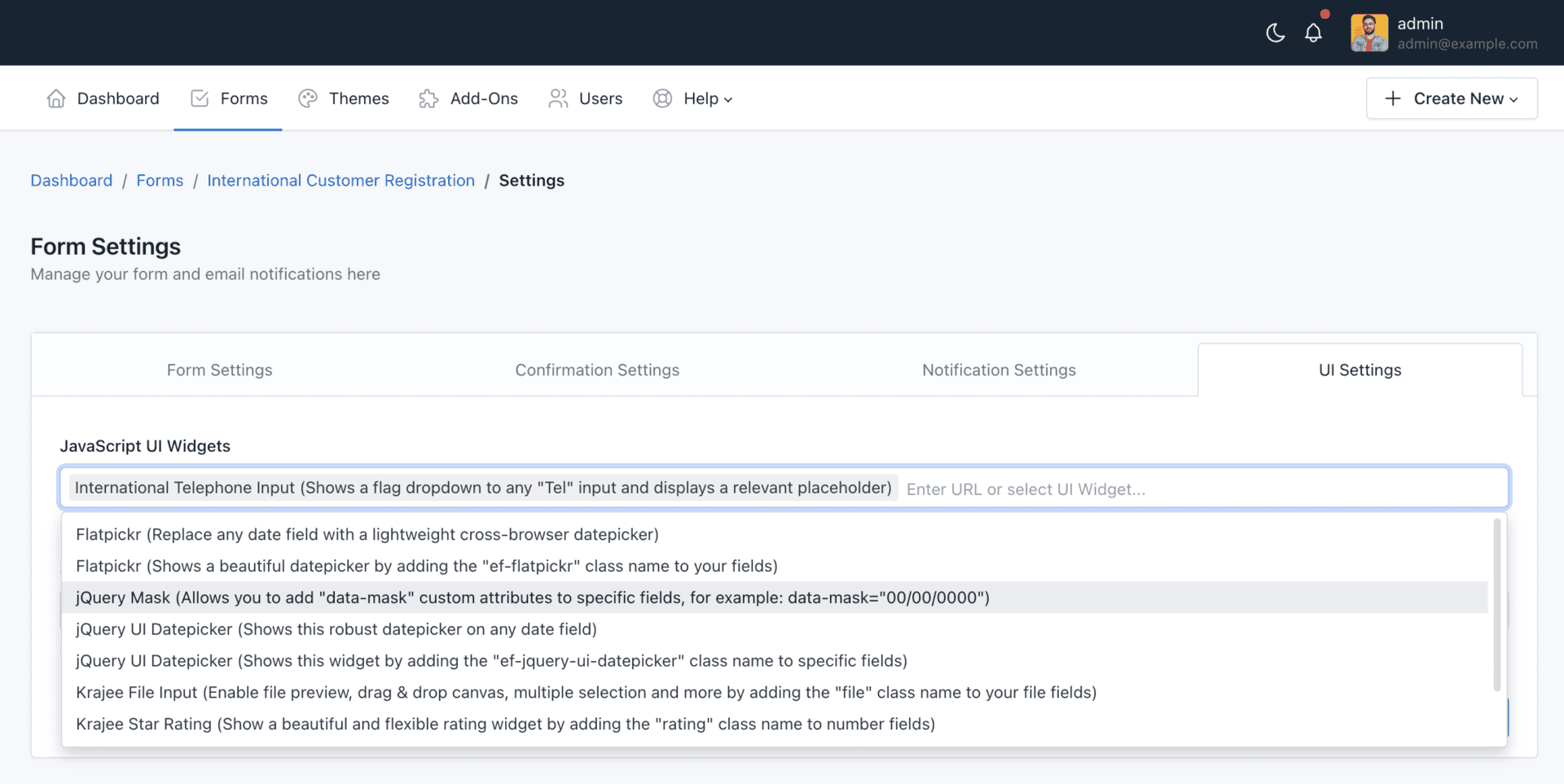Expand the Help dropdown menu

pos(707,99)
